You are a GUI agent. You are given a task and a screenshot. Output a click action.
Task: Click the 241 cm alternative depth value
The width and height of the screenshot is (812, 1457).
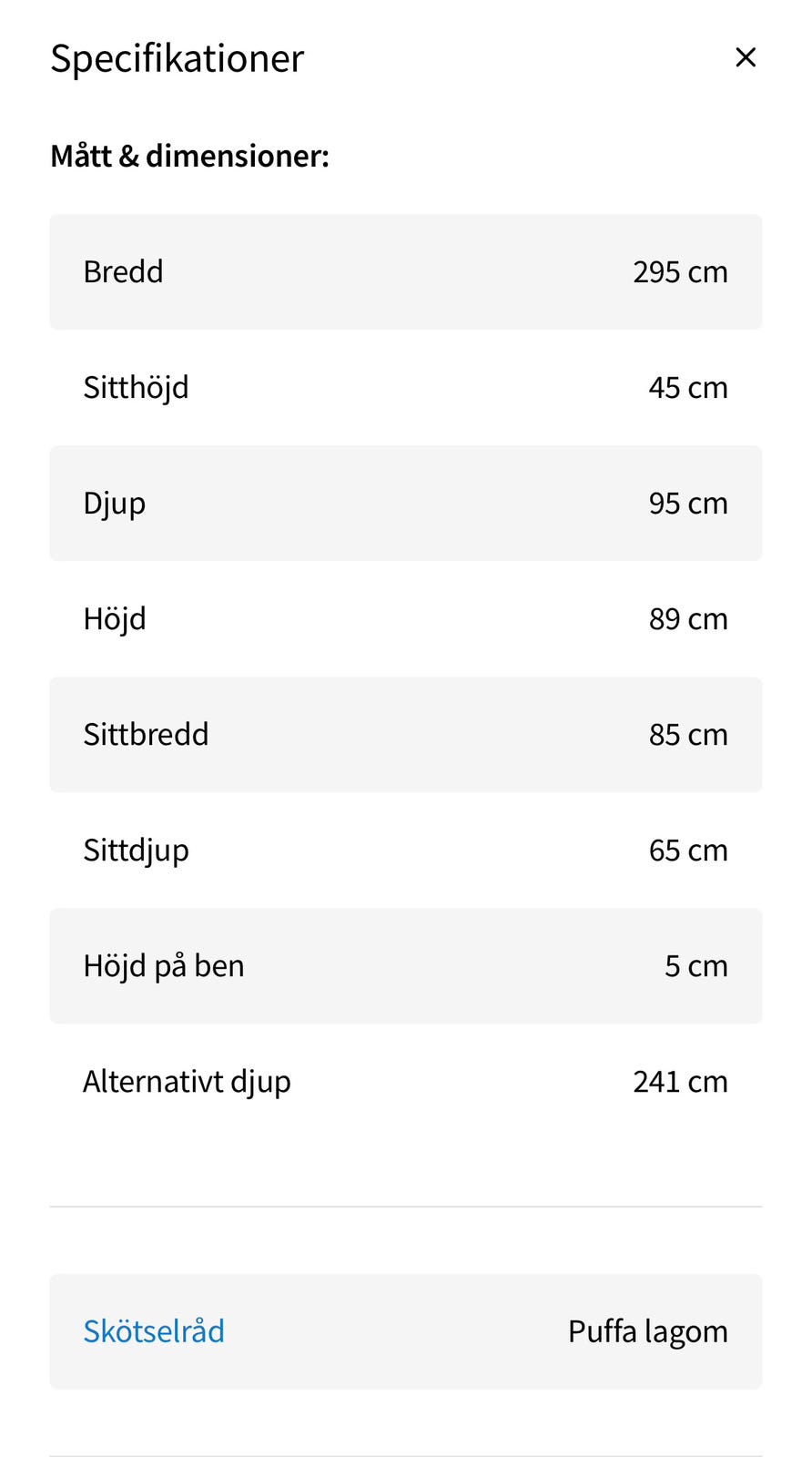tap(680, 1081)
